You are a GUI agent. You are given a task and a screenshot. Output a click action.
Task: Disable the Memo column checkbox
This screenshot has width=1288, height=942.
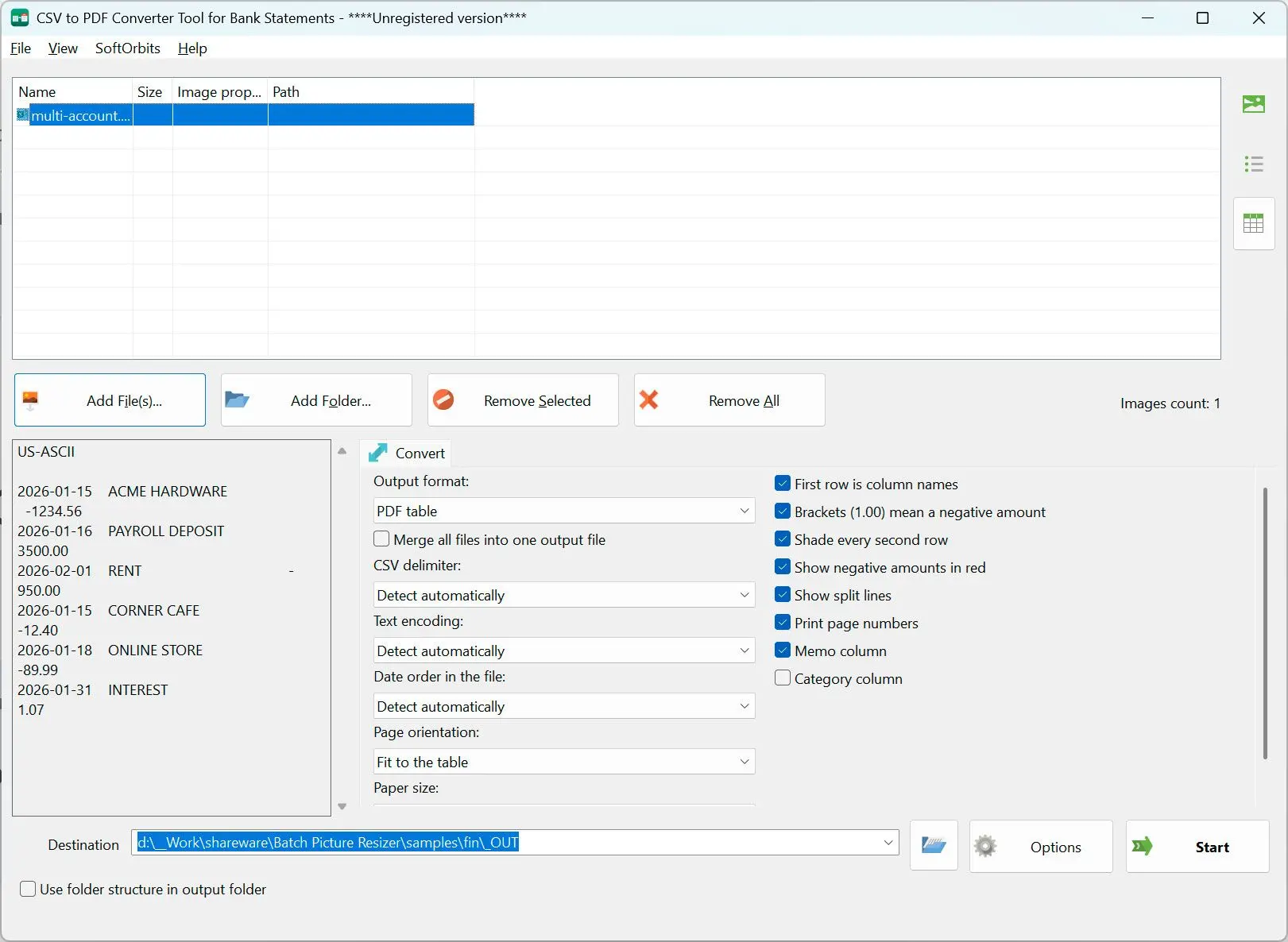click(783, 651)
